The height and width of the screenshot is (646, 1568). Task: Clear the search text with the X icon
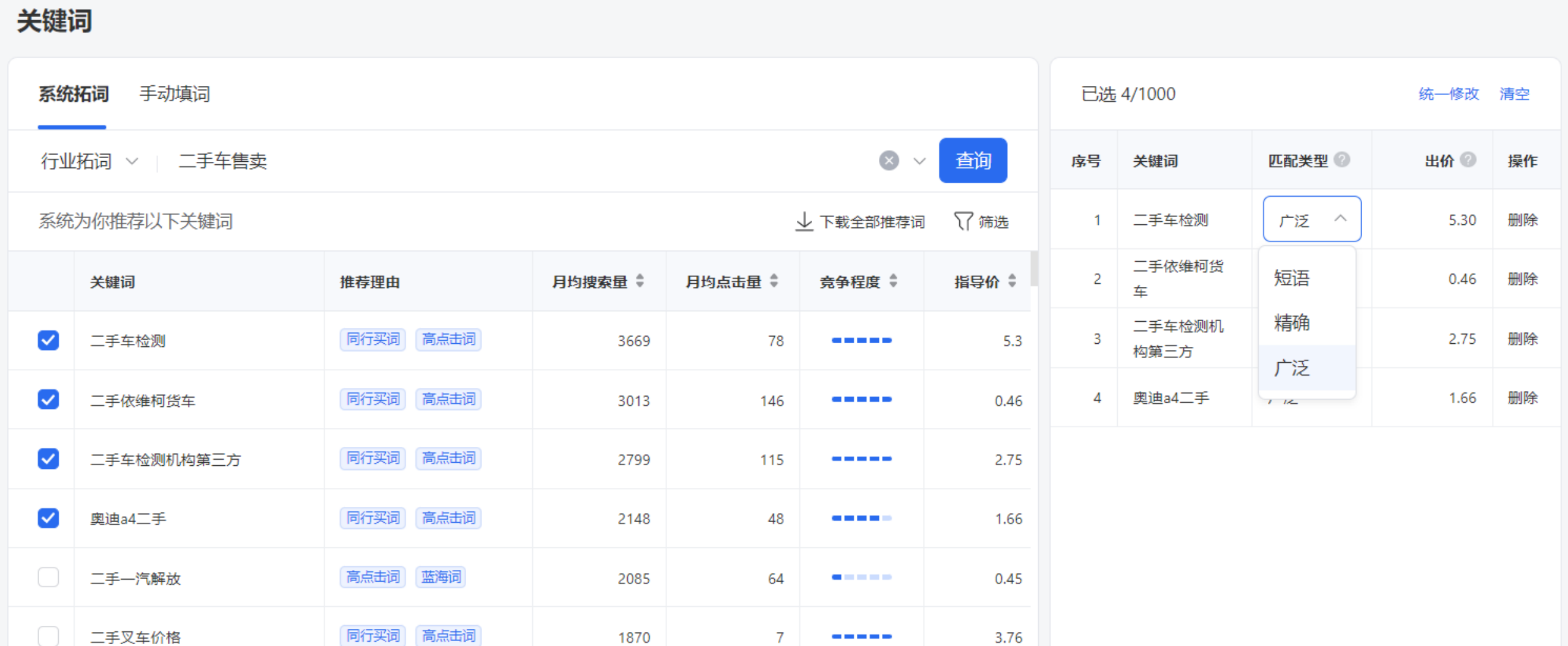[889, 161]
